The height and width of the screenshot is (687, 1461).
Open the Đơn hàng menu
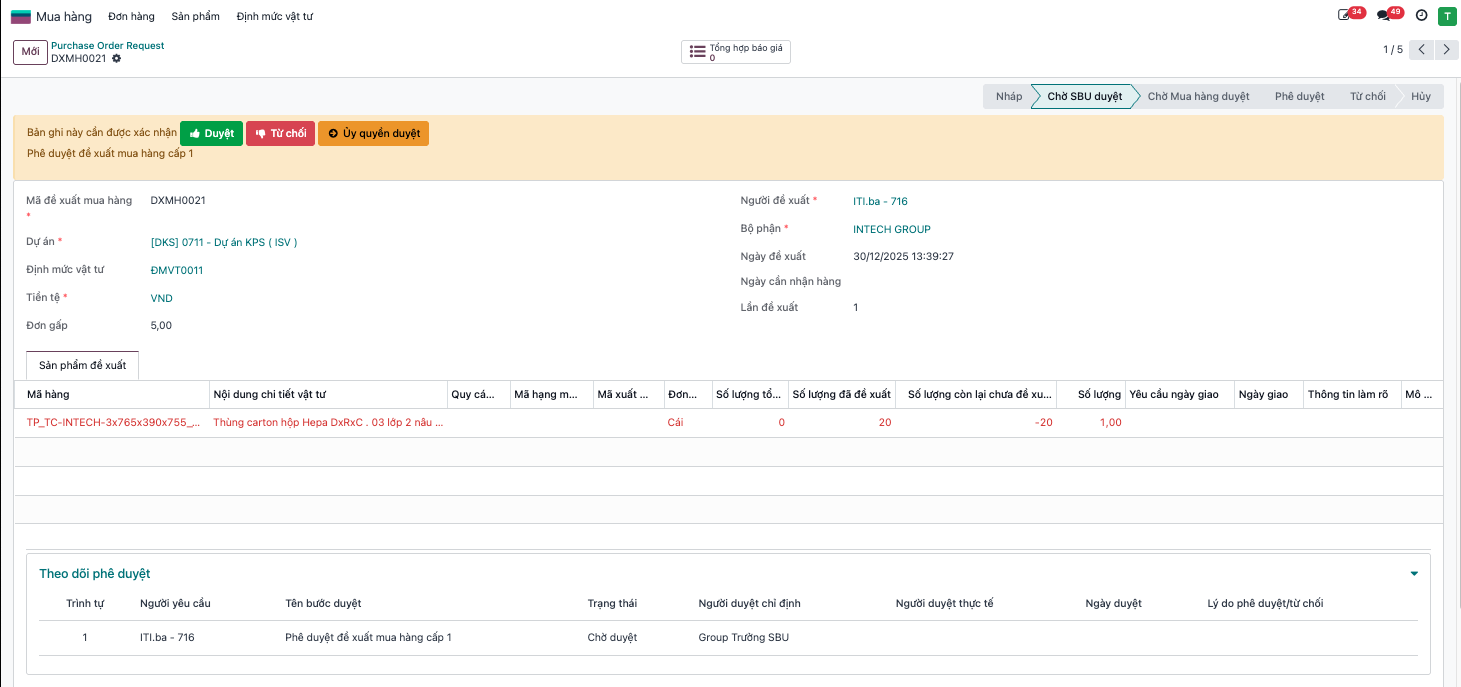coord(131,17)
